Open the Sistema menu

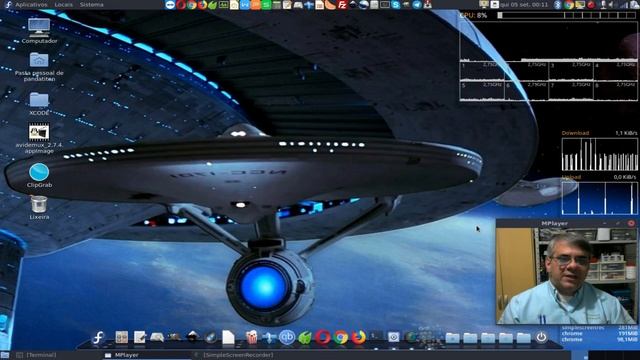tap(91, 4)
